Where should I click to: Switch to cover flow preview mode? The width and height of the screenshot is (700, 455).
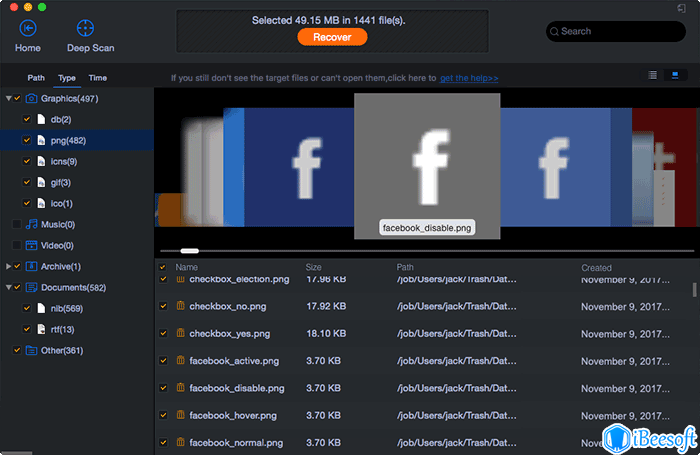pos(675,75)
